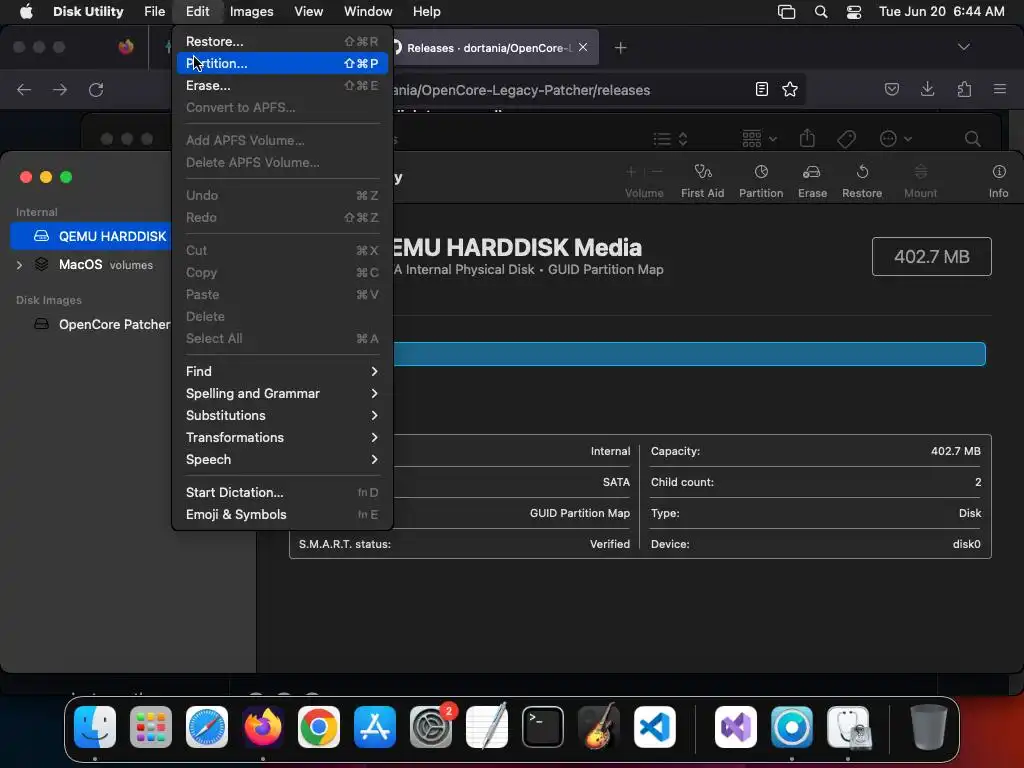Open System Settings from the Dock
This screenshot has width=1024, height=768.
431,727
